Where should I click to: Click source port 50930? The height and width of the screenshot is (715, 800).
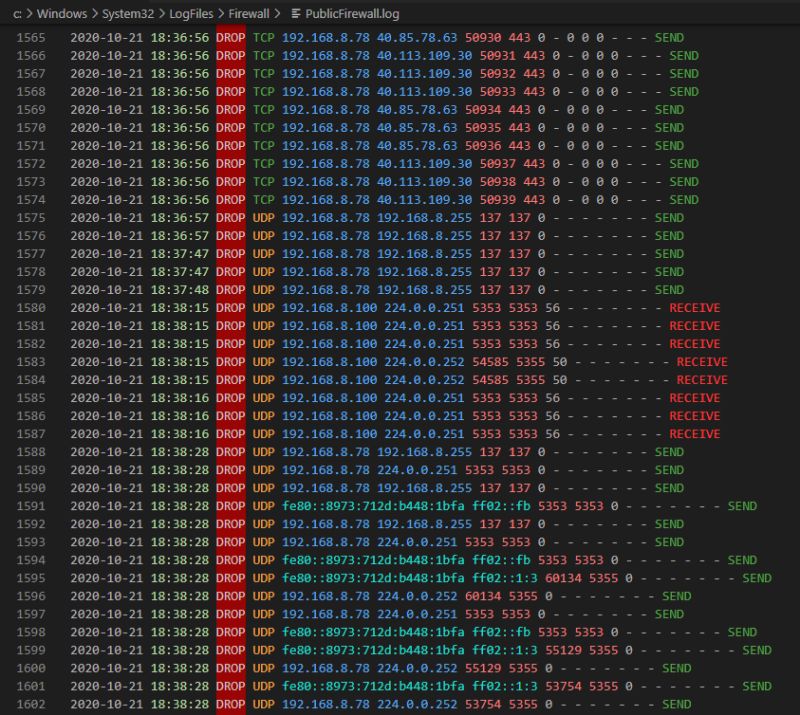[483, 38]
